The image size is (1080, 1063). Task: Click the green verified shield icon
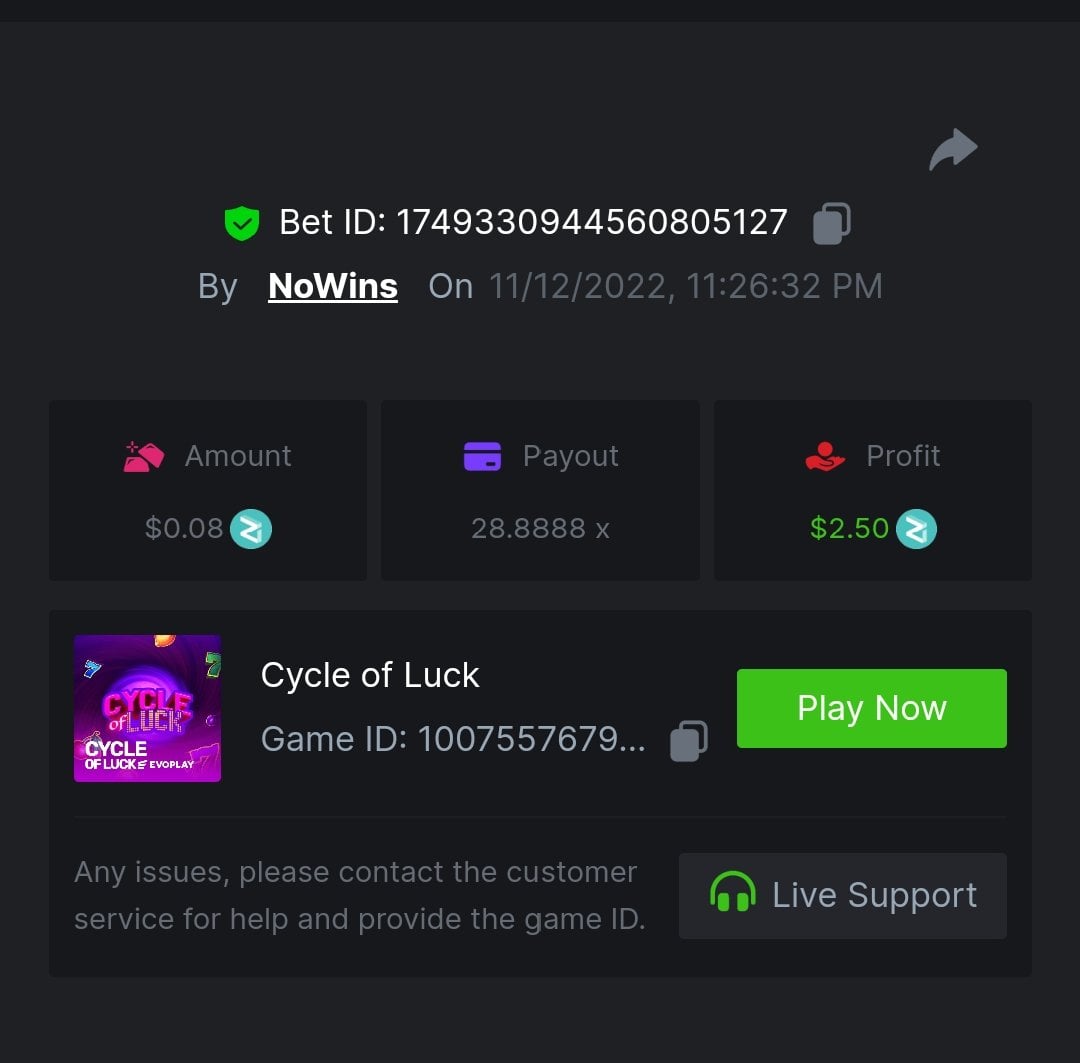point(241,223)
